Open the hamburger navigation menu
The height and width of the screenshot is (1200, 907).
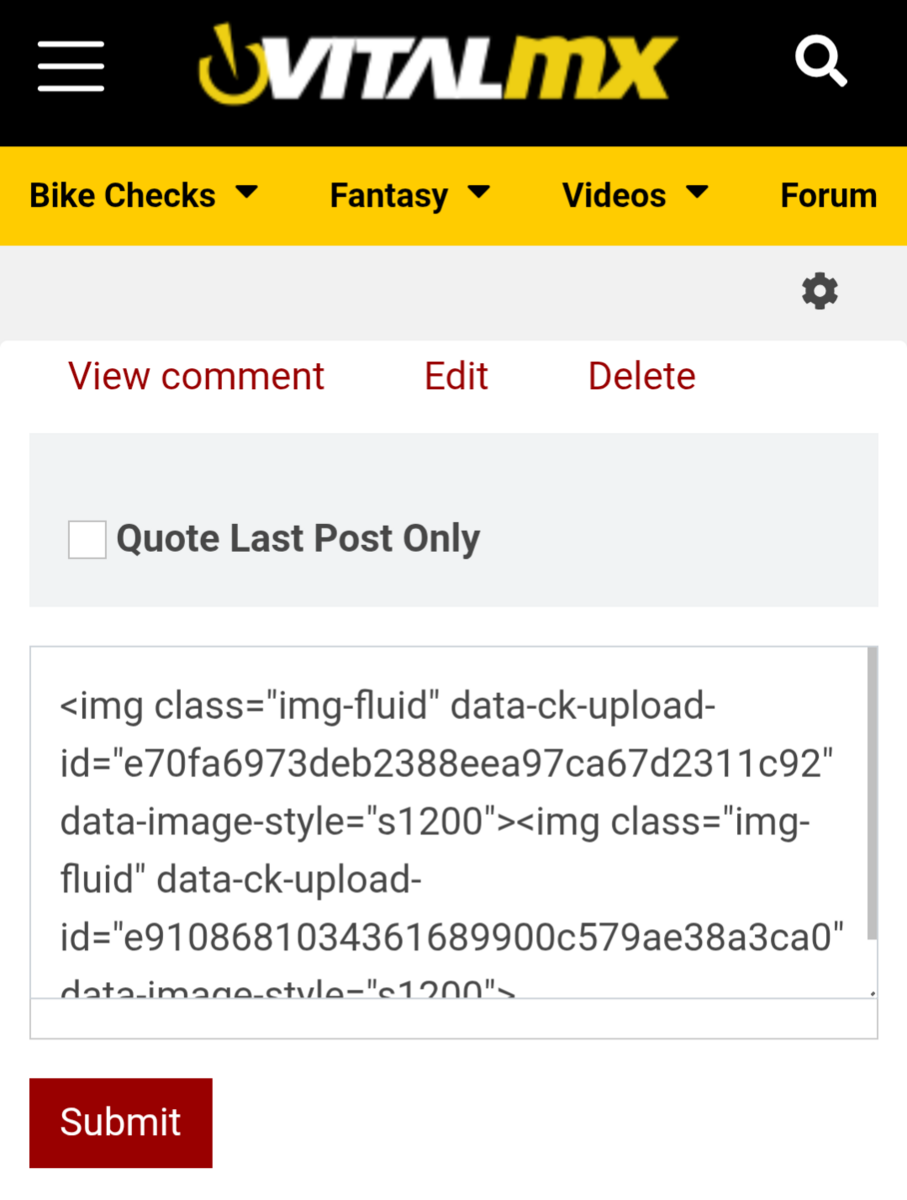[x=71, y=67]
